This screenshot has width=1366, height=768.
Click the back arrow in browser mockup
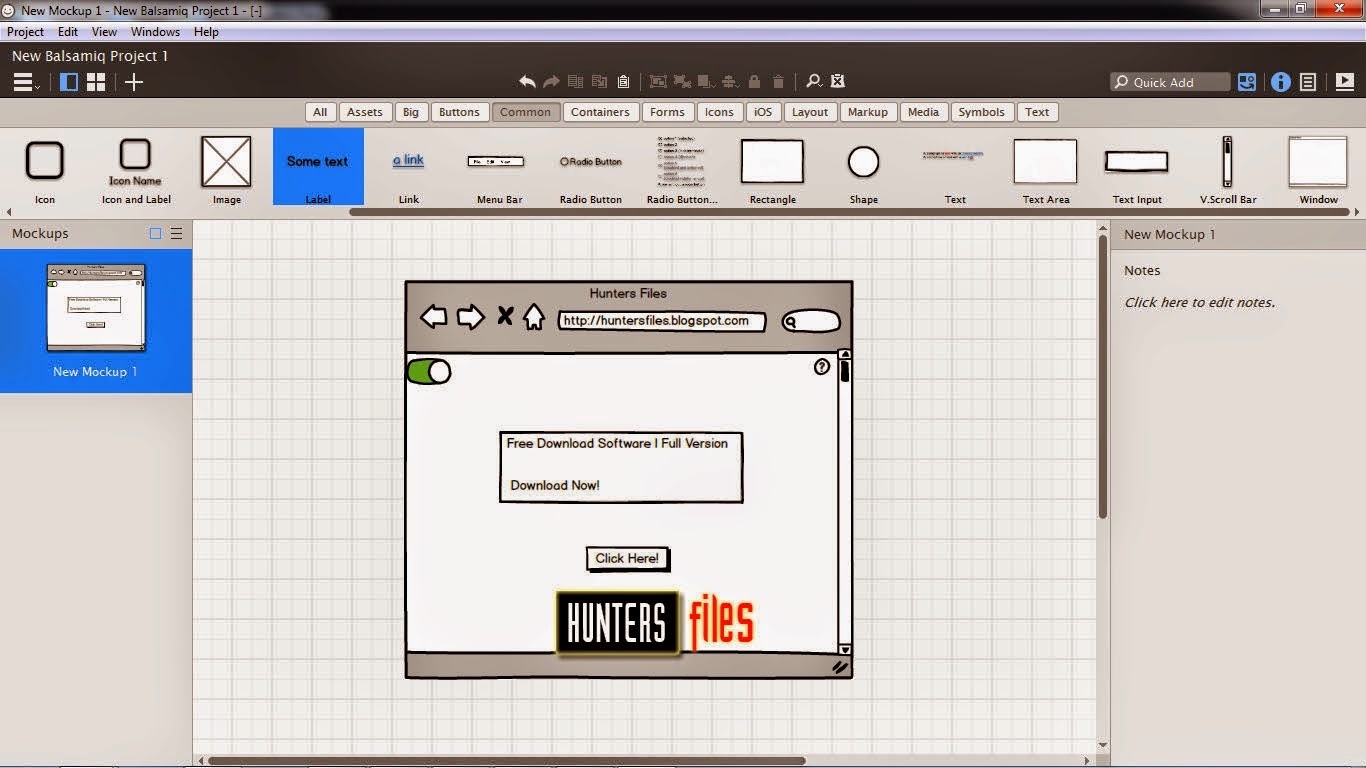(433, 317)
